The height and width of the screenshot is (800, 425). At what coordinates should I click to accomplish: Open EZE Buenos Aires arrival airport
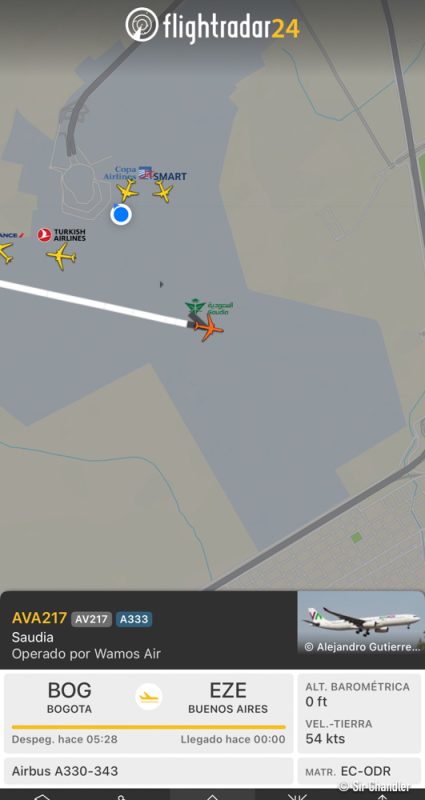228,697
